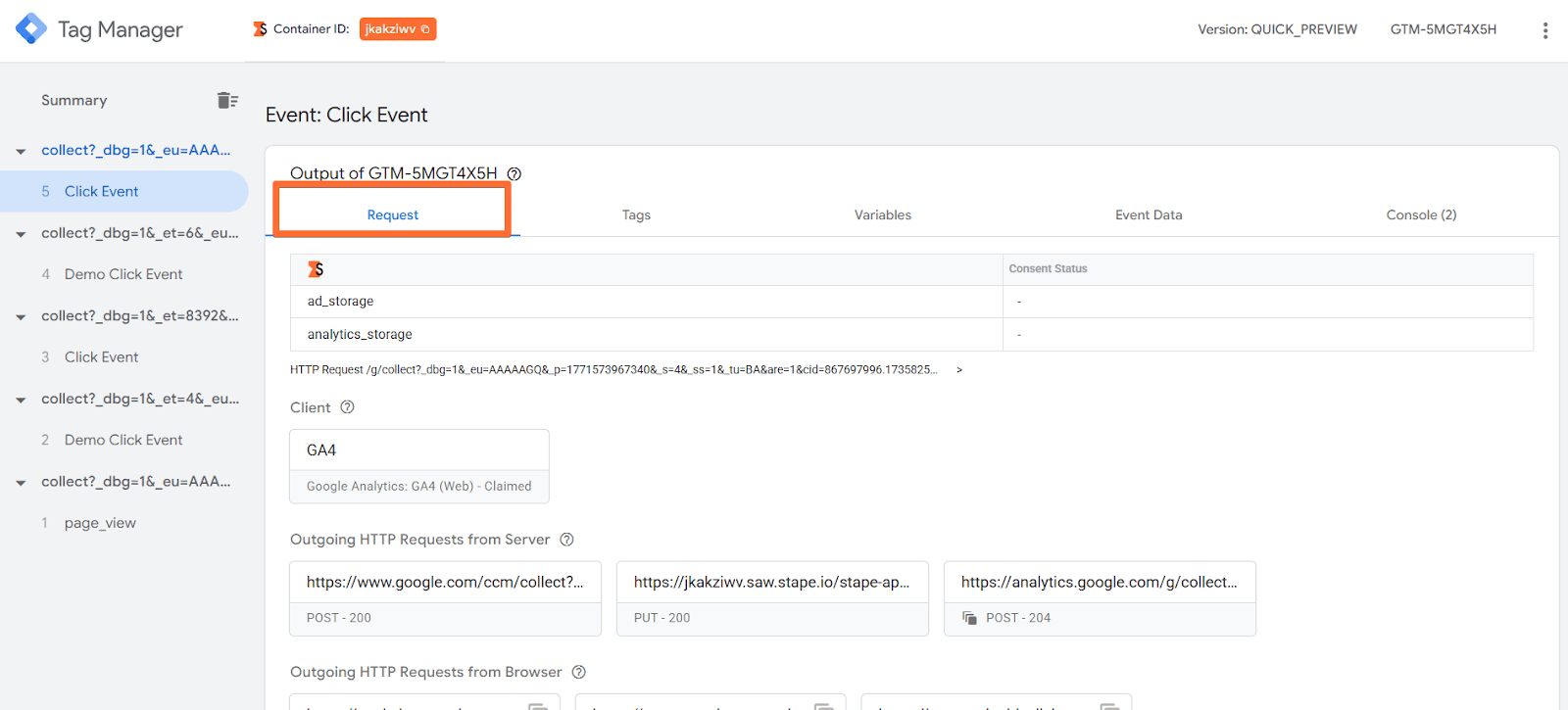Viewport: 1568px width, 710px height.
Task: Open the GA4 client card
Action: 419,466
